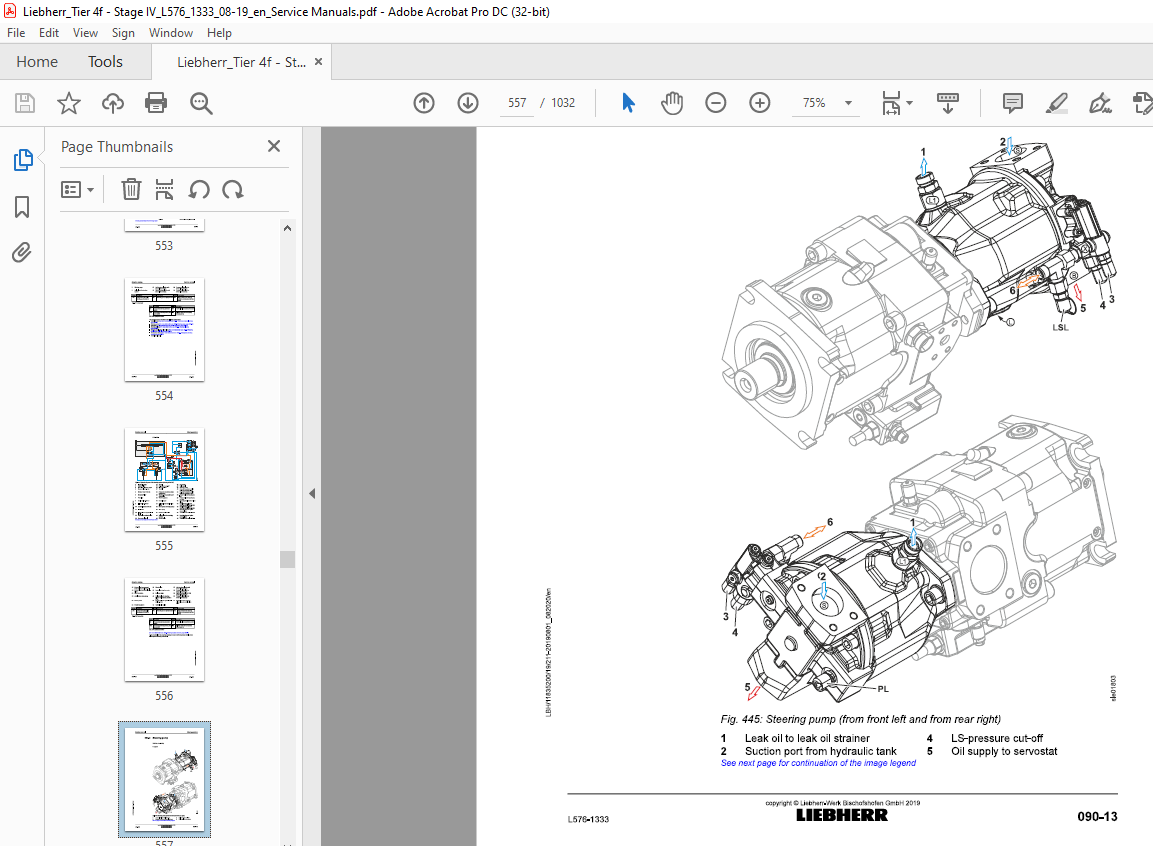Click the scrolling mode icon
Screen dimensions: 1153x846
pos(948,103)
